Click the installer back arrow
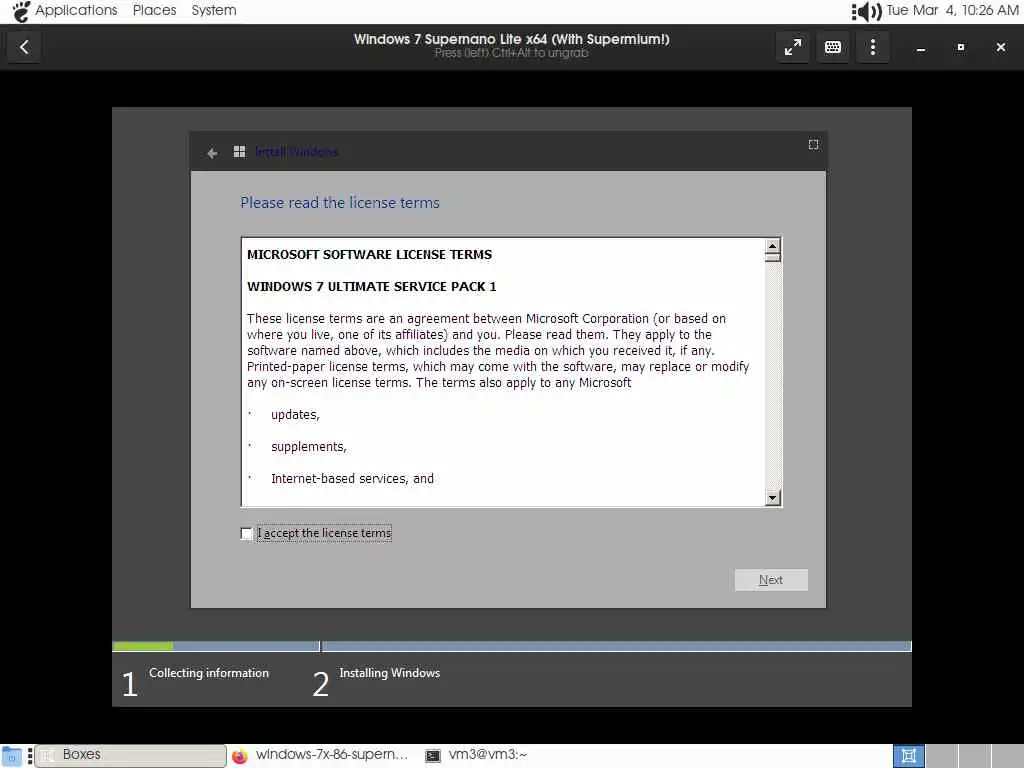The image size is (1024, 768). [x=212, y=153]
